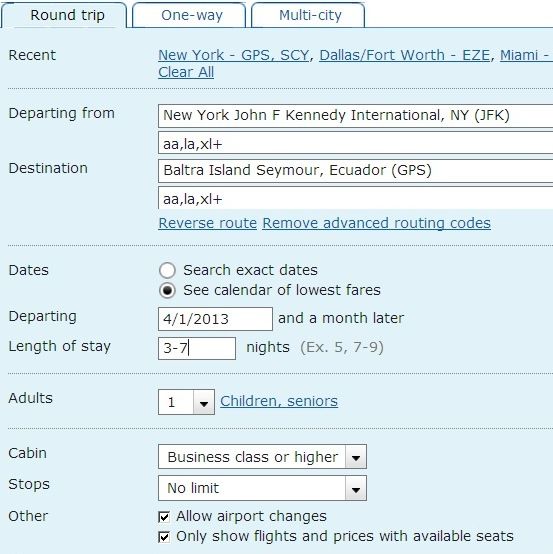Click the Clear All link
The image size is (553, 554).
(x=186, y=72)
